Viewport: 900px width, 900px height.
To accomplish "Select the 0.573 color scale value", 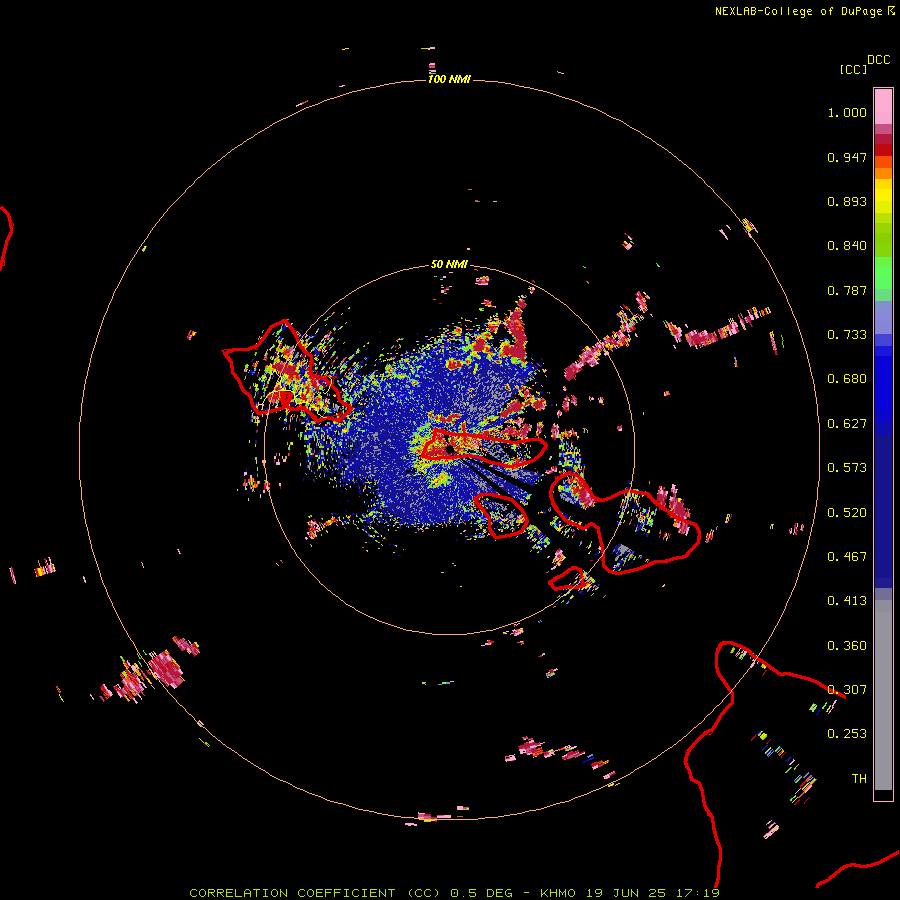I will tap(847, 468).
